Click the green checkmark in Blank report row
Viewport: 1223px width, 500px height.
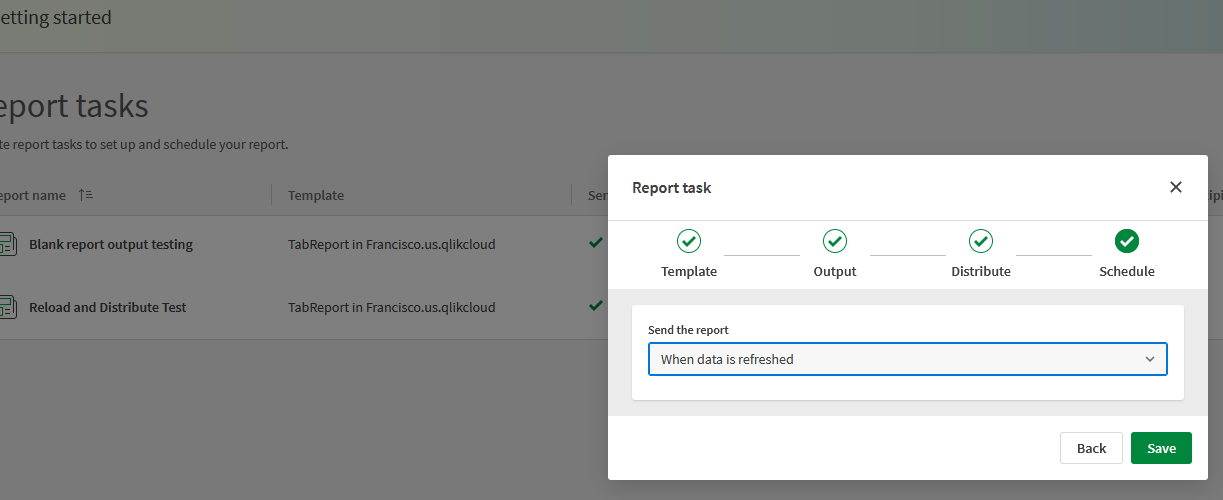pos(595,243)
